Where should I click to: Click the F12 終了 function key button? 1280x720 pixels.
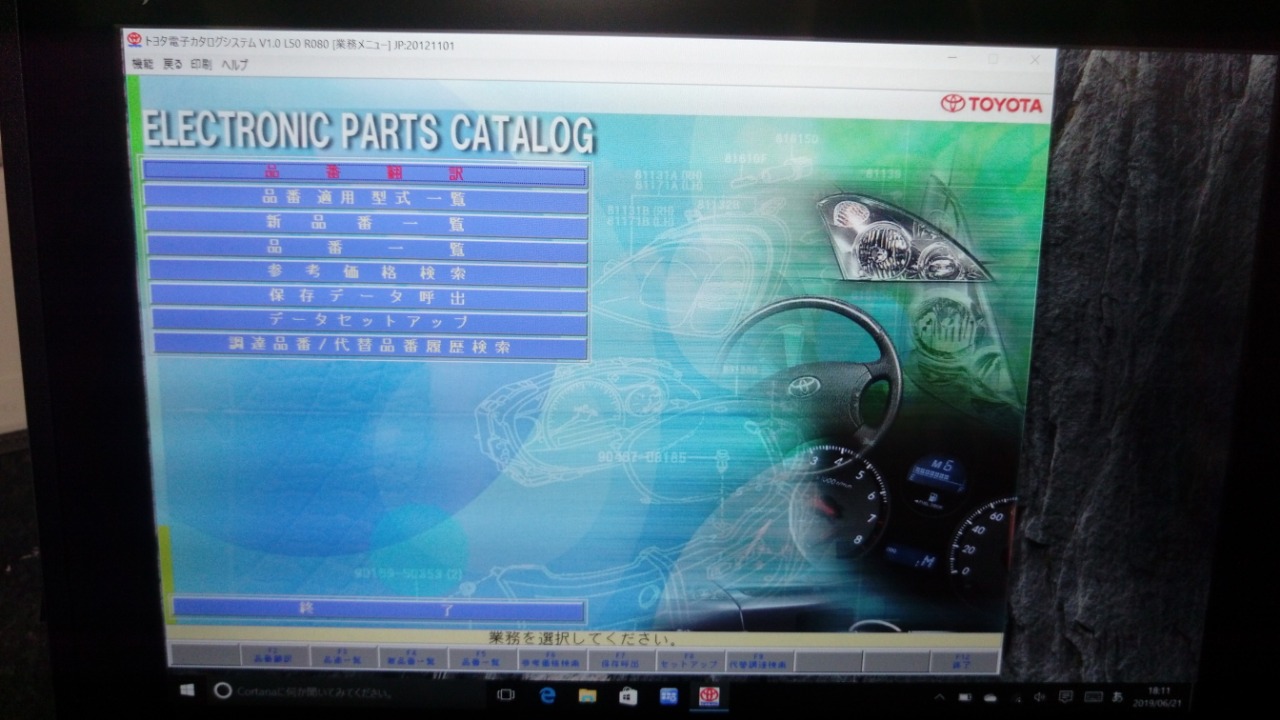pos(965,660)
